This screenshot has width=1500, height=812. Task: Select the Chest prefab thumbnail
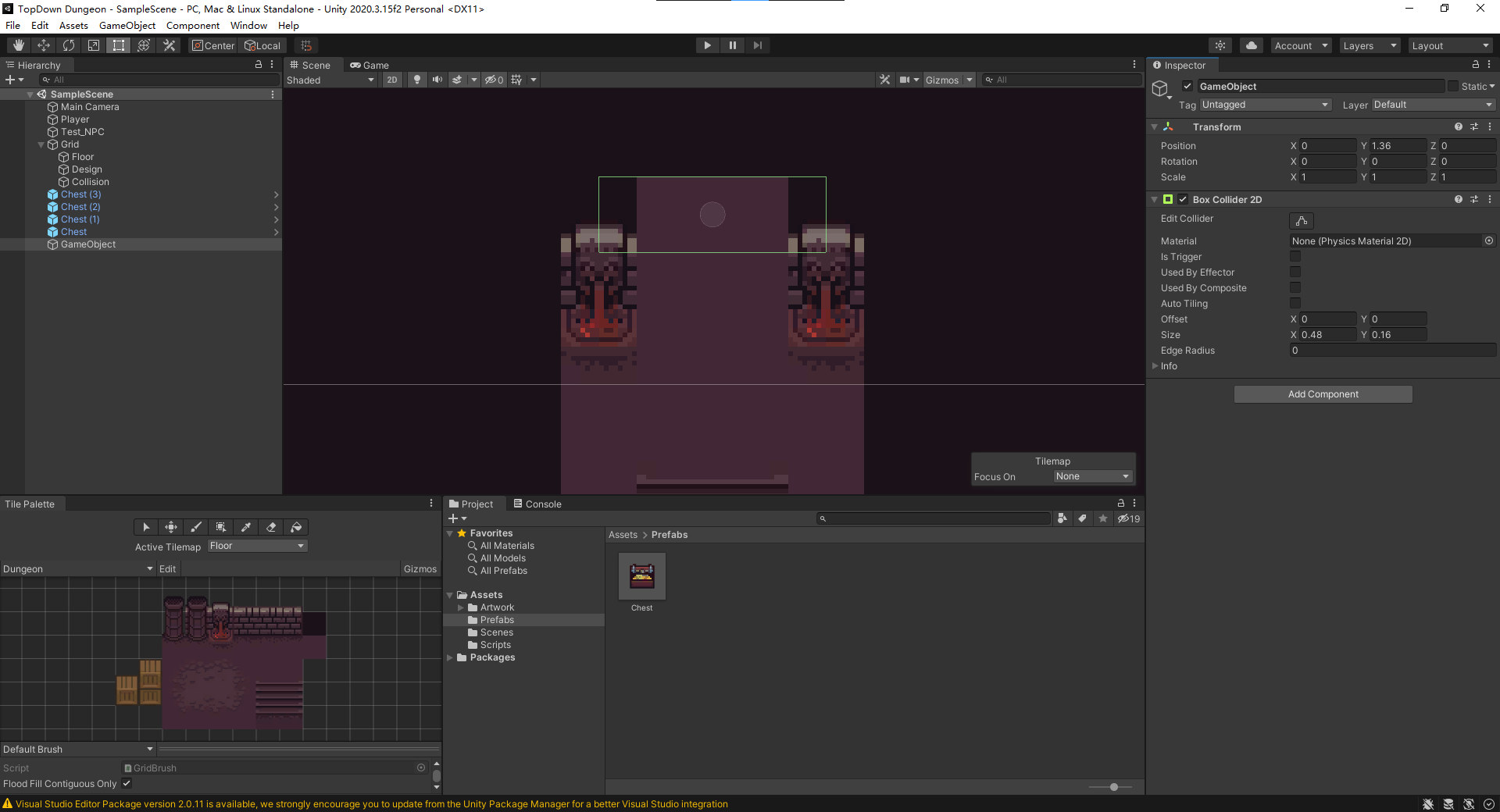(x=642, y=576)
